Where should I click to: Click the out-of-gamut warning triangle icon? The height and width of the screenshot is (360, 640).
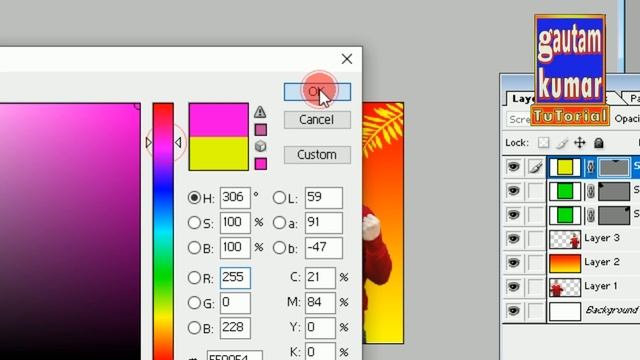260,112
